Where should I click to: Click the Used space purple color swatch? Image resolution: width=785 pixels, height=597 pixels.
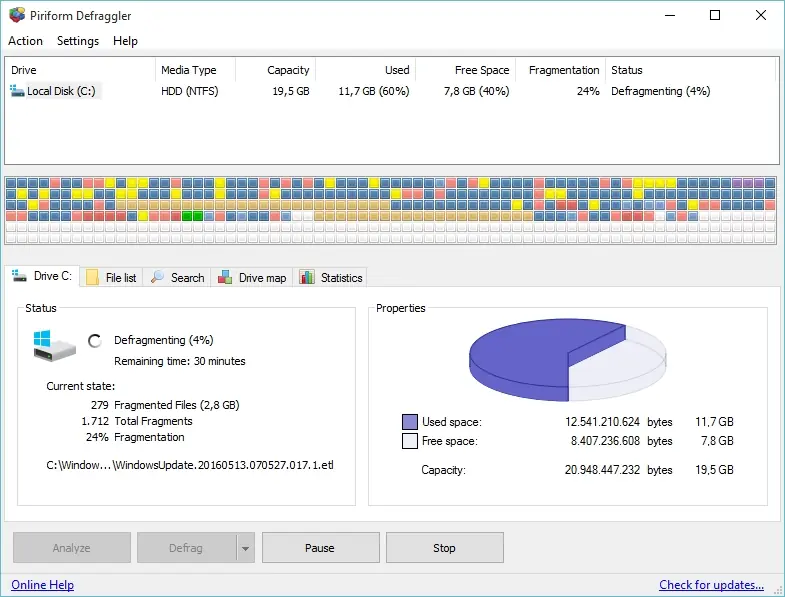click(410, 422)
